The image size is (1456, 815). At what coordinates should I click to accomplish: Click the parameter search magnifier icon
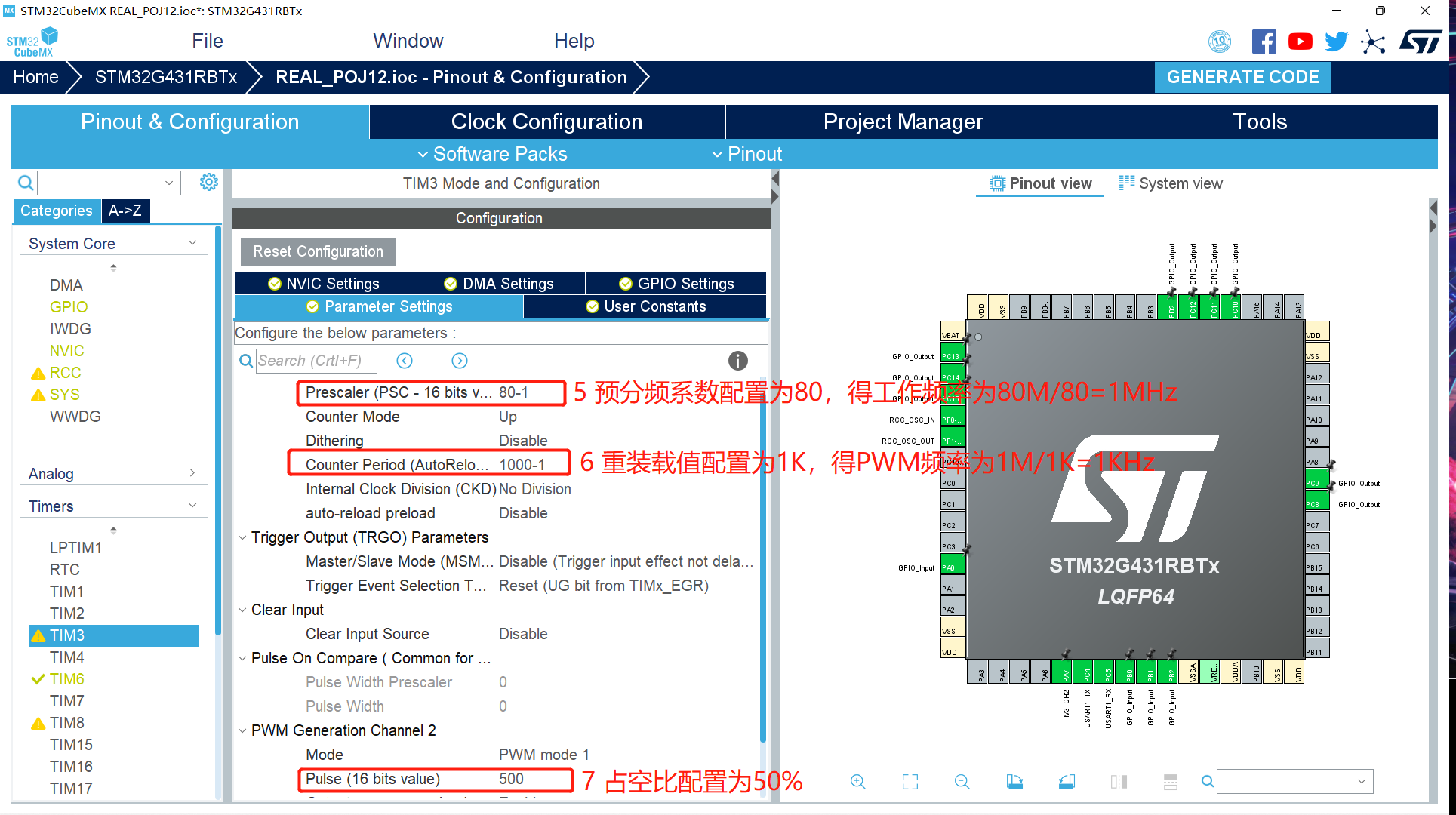point(246,361)
